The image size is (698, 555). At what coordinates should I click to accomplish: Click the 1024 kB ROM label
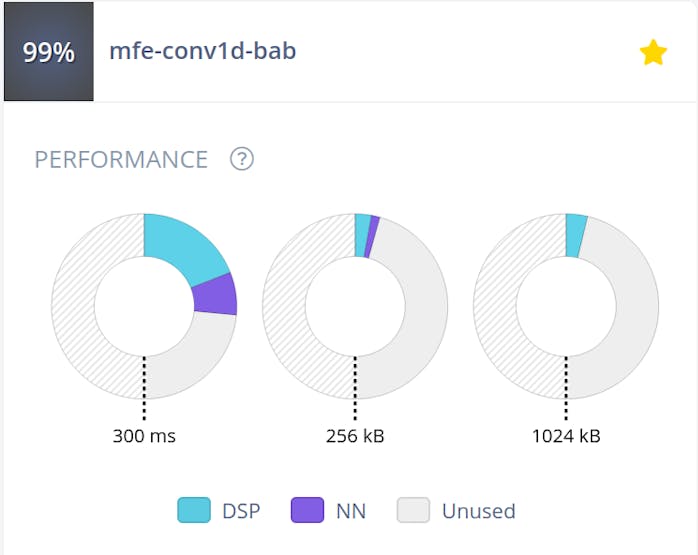(x=566, y=436)
